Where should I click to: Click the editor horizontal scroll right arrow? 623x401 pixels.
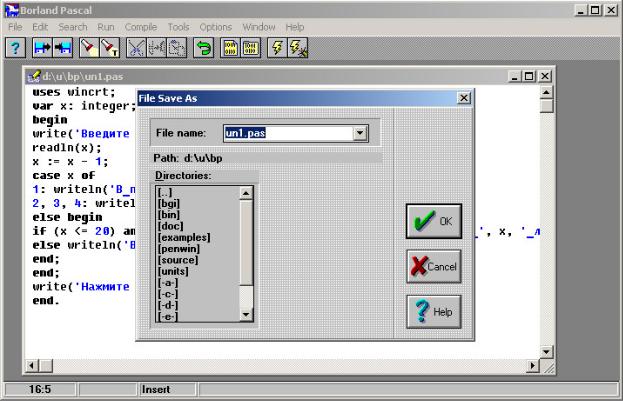click(x=533, y=366)
